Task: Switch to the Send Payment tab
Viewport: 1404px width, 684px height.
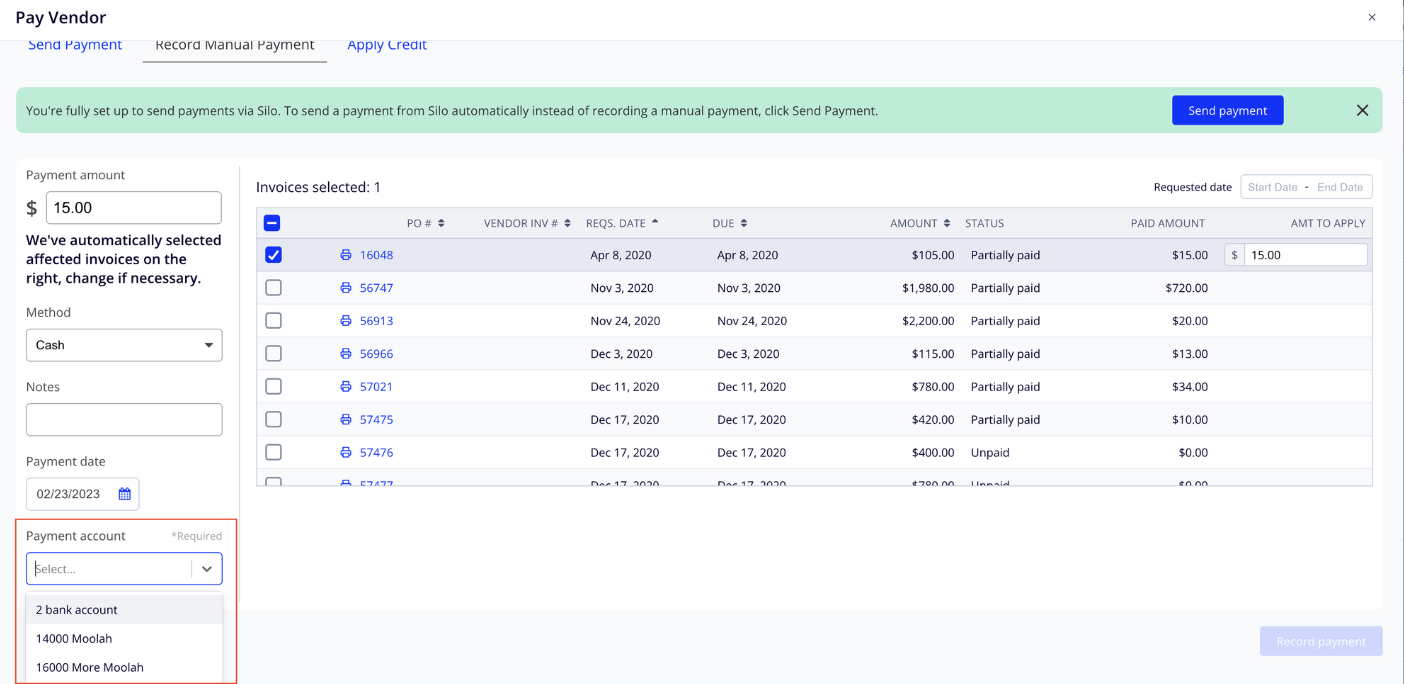Action: [75, 45]
